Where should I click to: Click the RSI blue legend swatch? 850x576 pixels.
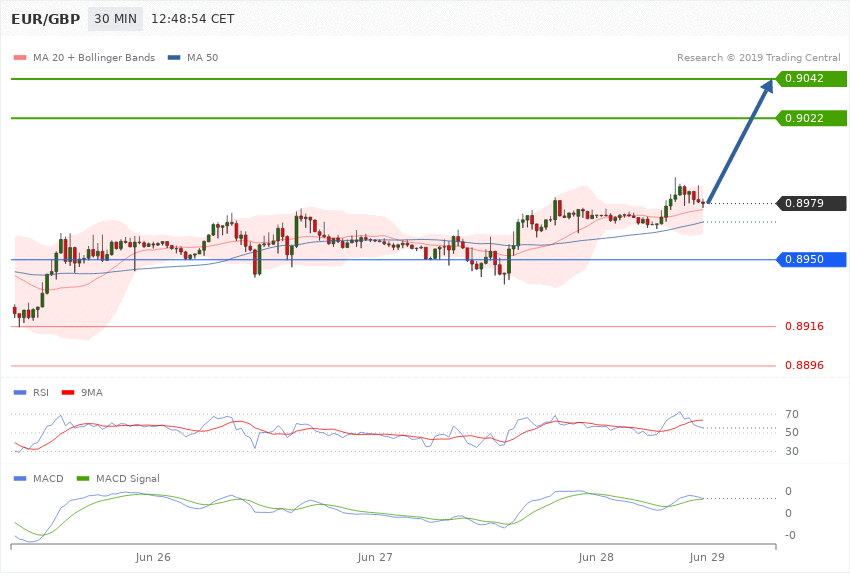[20, 392]
